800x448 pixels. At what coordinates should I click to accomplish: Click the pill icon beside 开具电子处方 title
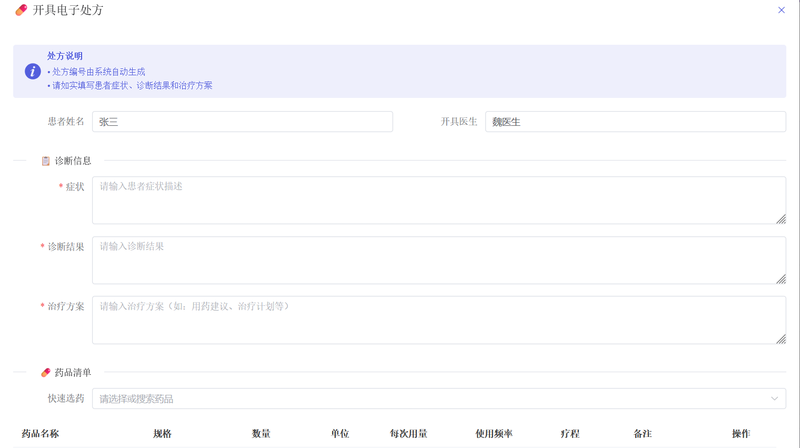[x=21, y=10]
